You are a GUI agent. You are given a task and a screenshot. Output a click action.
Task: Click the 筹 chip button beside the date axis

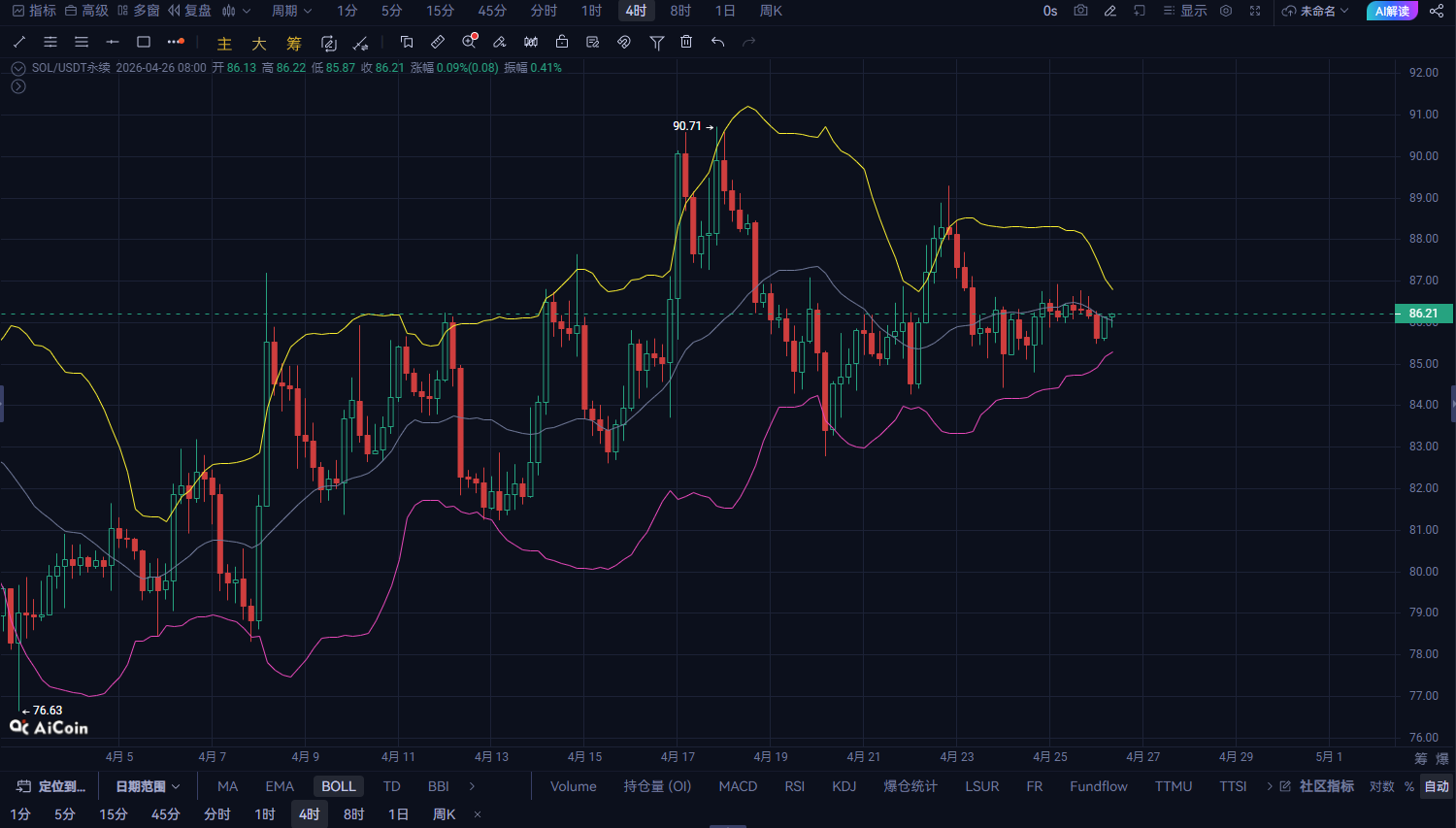pyautogui.click(x=1421, y=758)
